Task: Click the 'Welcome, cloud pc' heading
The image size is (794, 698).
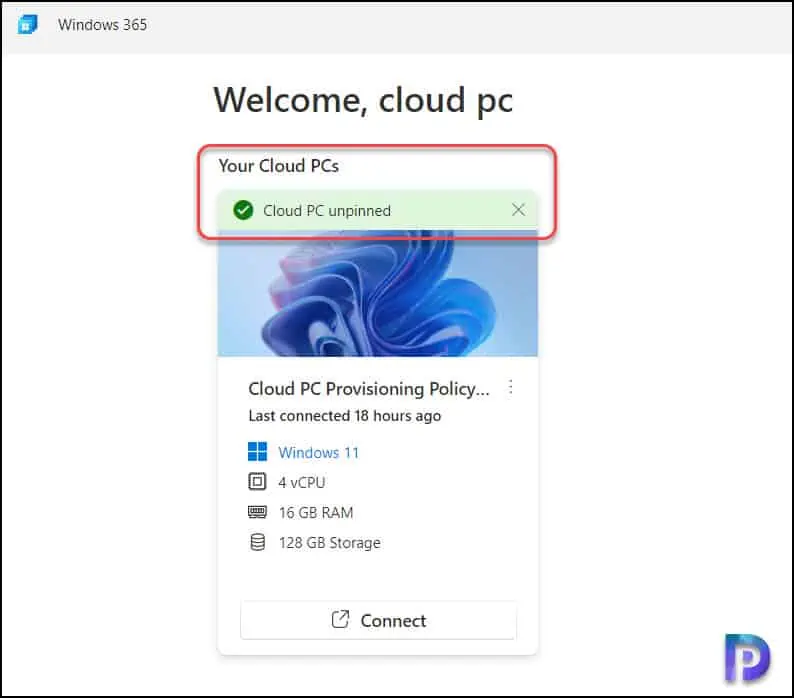Action: [363, 100]
